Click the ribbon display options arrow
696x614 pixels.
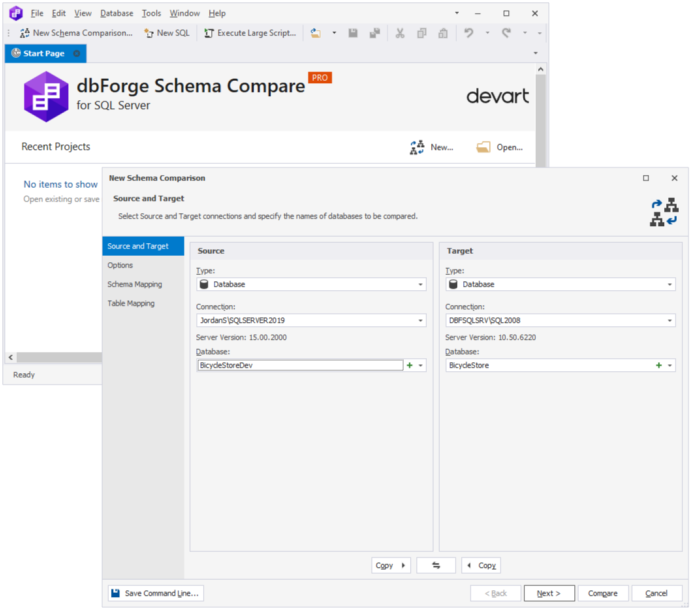point(456,13)
